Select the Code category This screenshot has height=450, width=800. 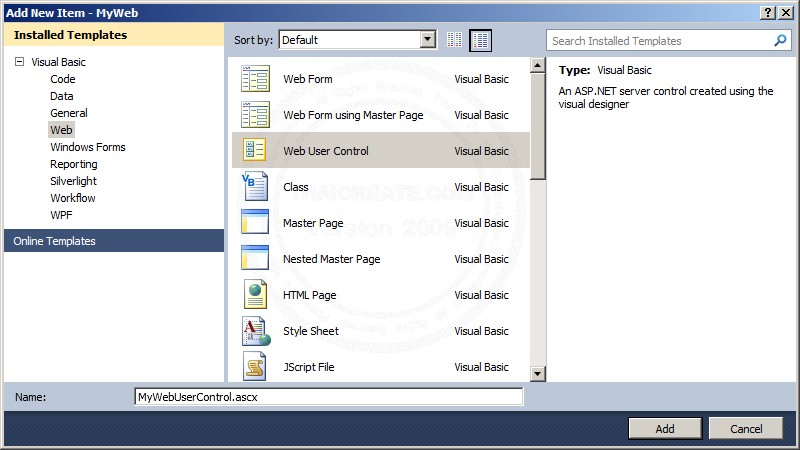click(x=63, y=79)
